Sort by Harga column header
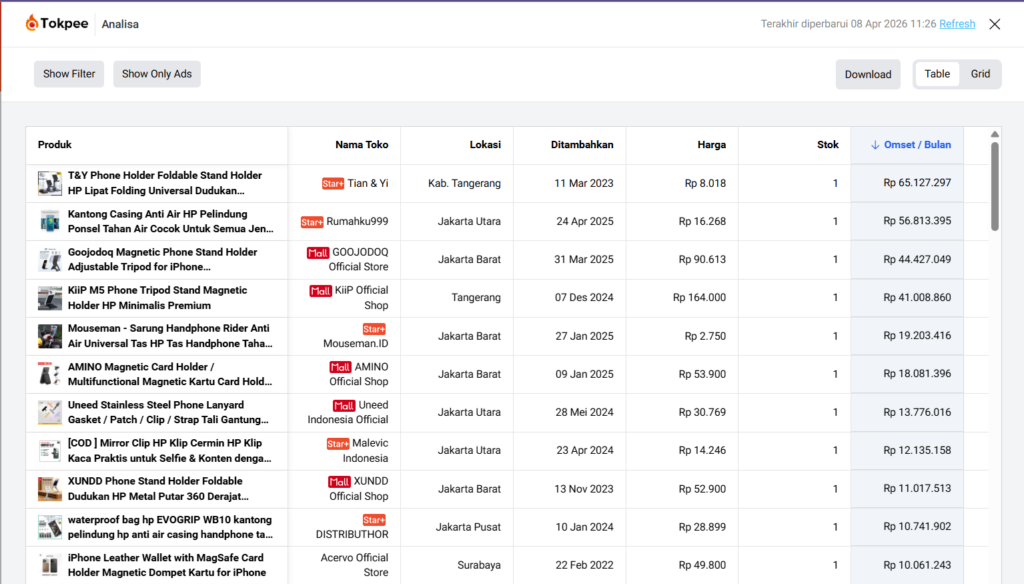The width and height of the screenshot is (1024, 584). [x=711, y=145]
